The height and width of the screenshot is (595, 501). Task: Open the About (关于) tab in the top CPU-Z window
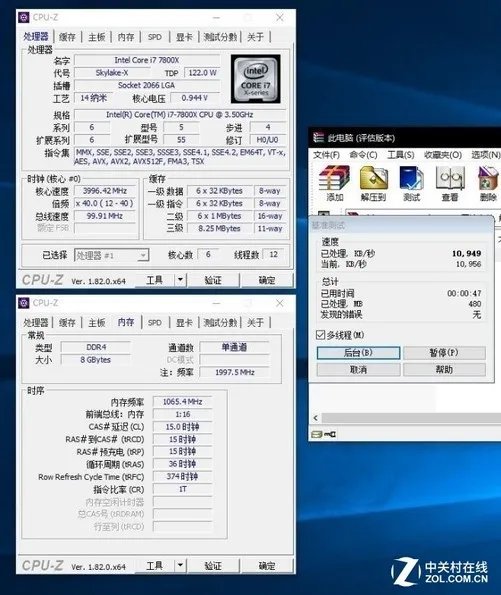coord(256,37)
